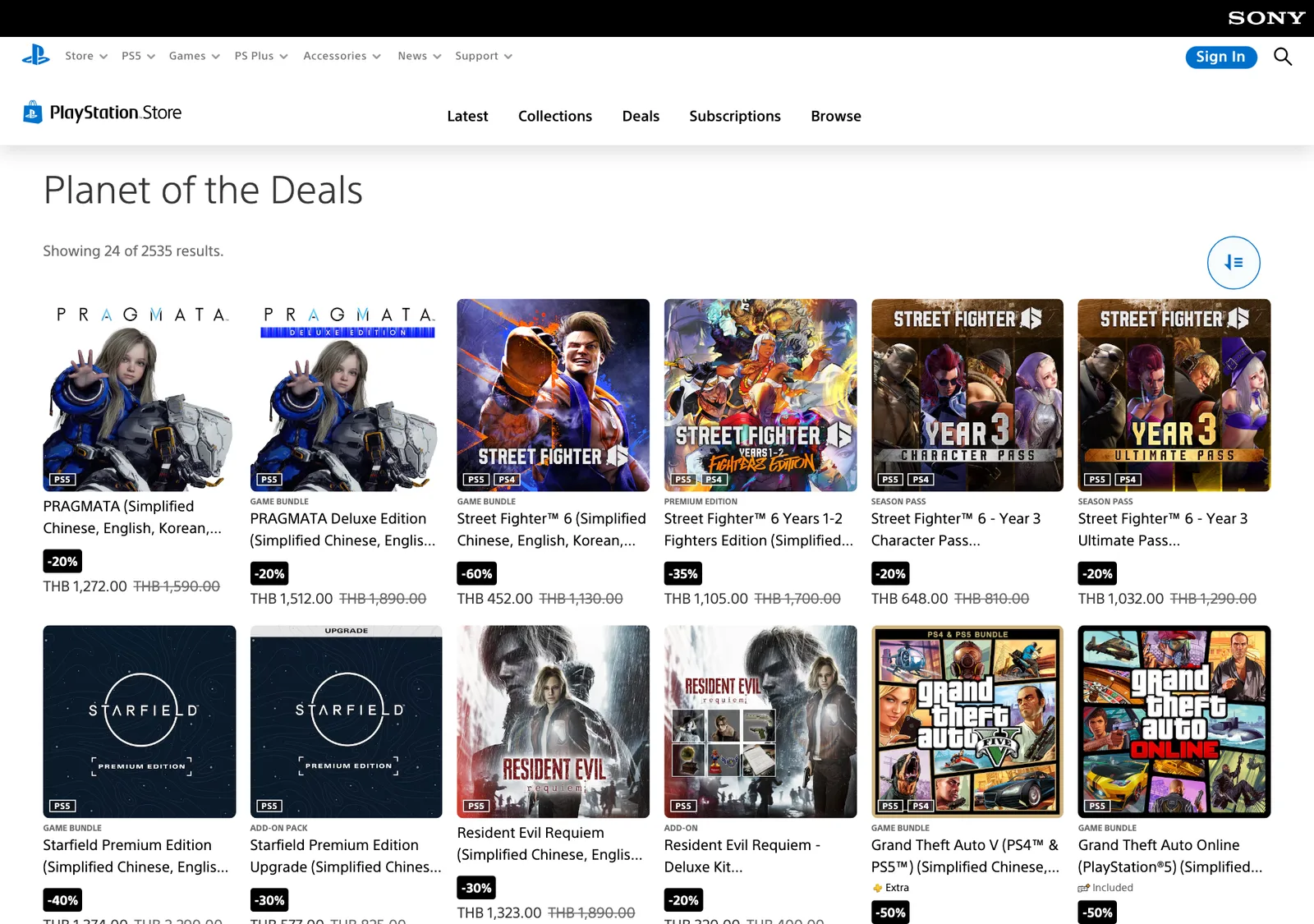Open the Subscriptions tab

click(x=735, y=117)
